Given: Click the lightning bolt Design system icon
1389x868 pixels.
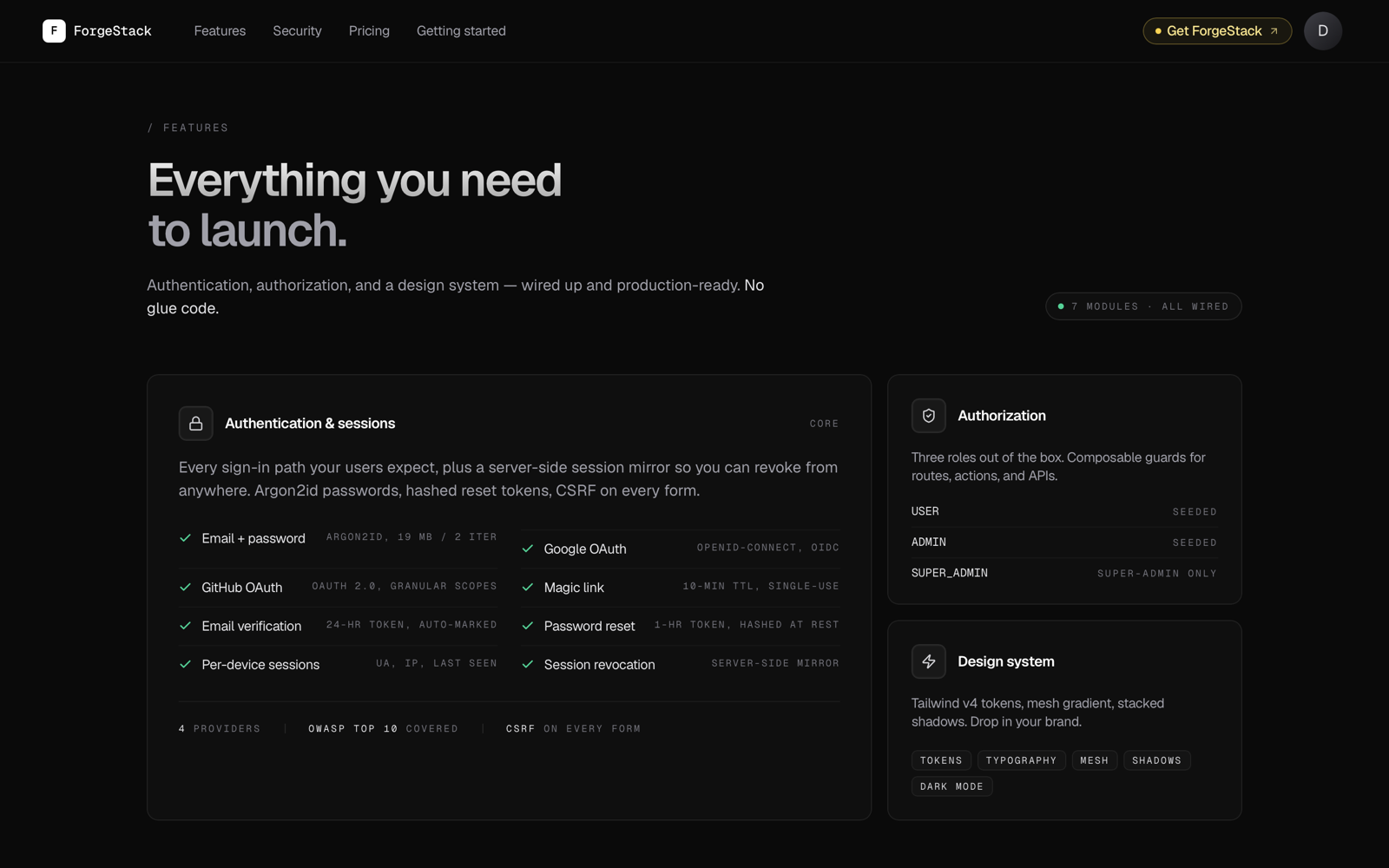Looking at the screenshot, I should point(929,661).
